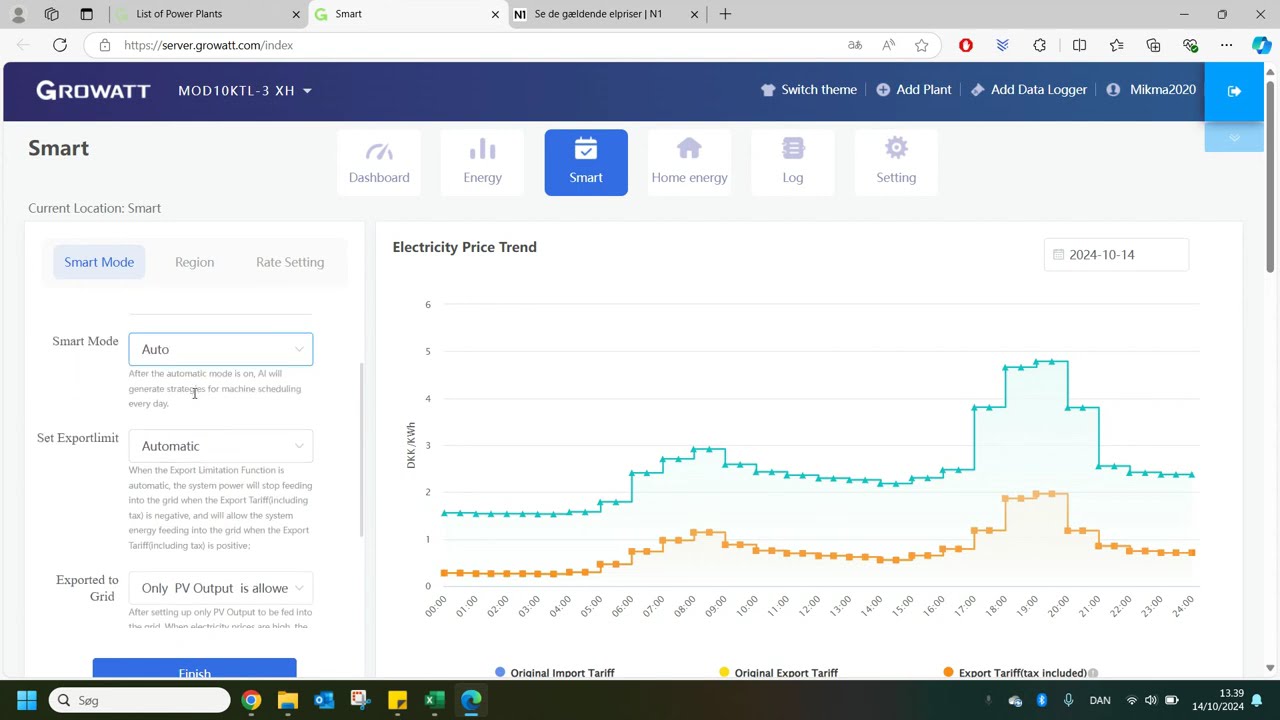The height and width of the screenshot is (720, 1280).
Task: Open Edge Copilot sidebar icon
Action: click(x=1261, y=45)
